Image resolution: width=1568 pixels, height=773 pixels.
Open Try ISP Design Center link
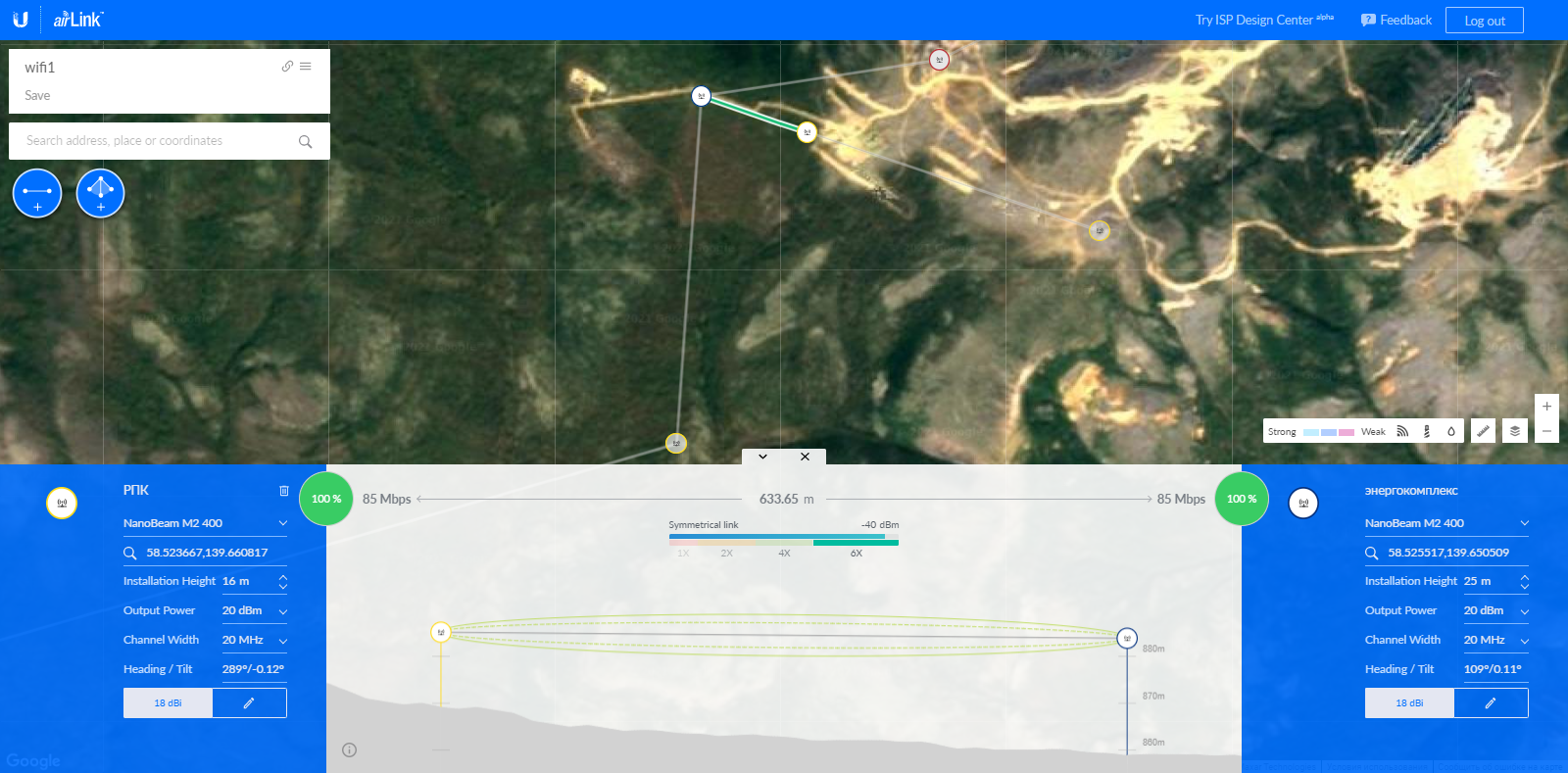[x=1264, y=20]
